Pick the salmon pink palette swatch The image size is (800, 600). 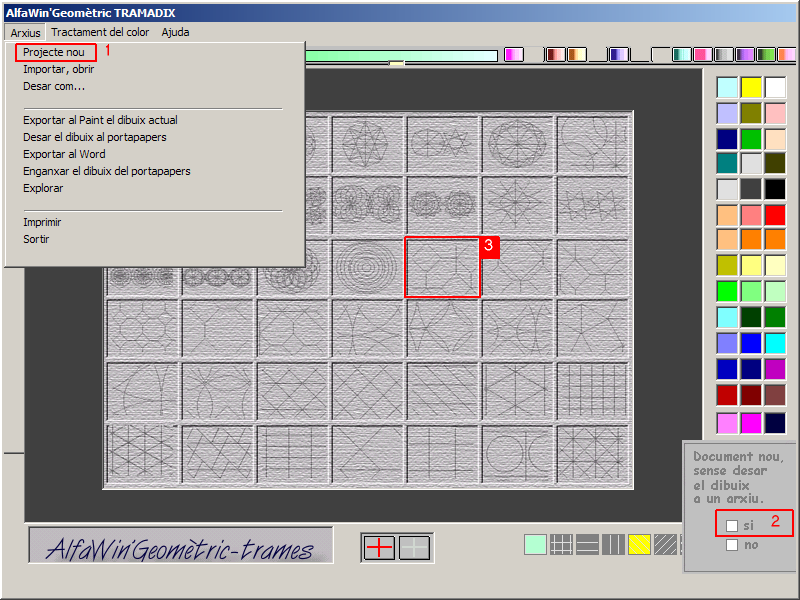pyautogui.click(x=751, y=215)
